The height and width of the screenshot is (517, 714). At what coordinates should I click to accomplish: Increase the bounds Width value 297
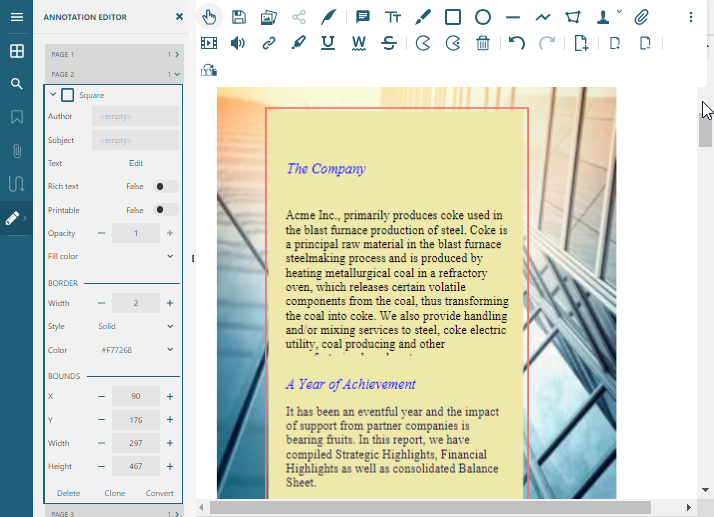point(170,443)
